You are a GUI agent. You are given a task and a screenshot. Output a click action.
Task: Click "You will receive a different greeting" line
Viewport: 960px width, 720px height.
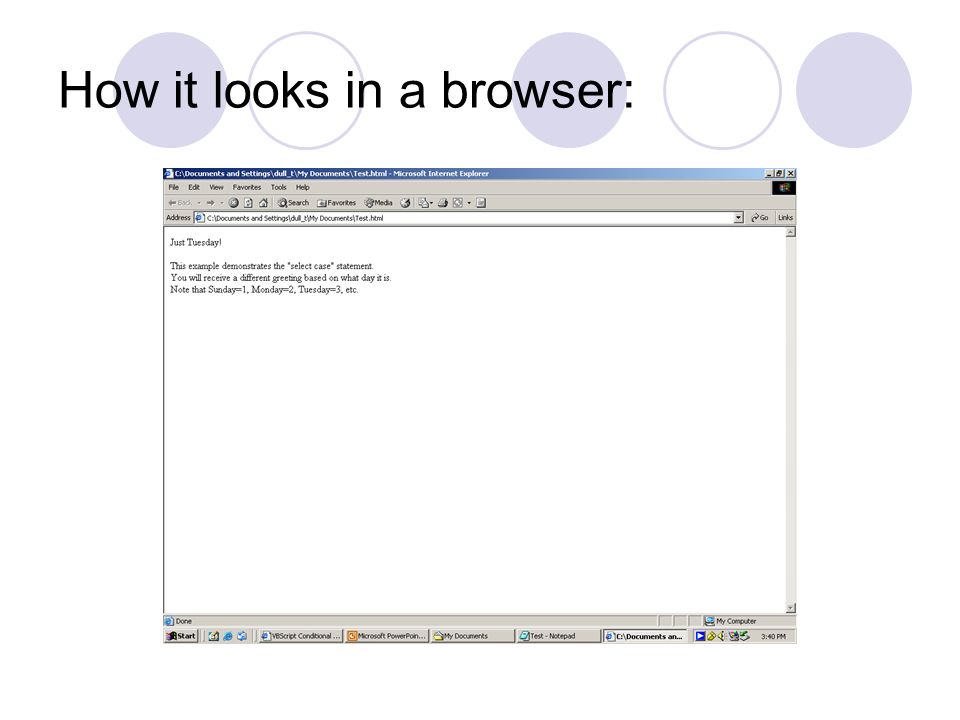click(280, 277)
